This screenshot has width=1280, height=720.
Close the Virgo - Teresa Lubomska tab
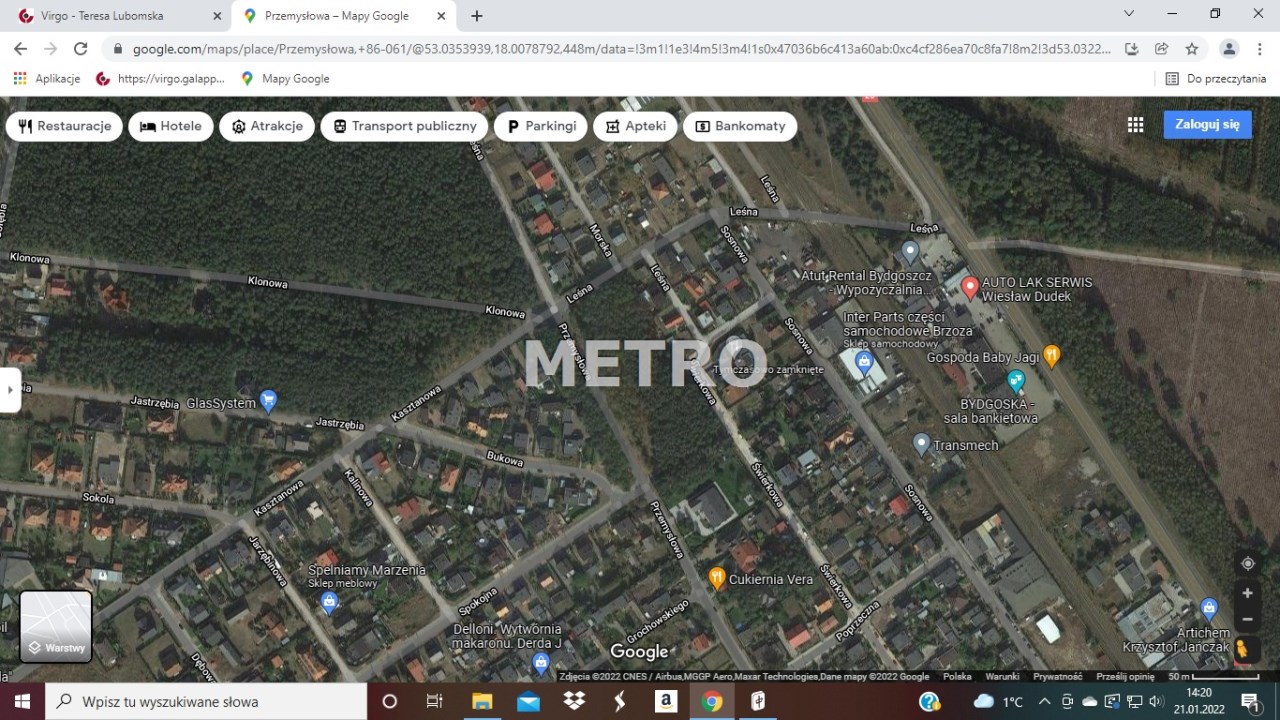[x=217, y=16]
